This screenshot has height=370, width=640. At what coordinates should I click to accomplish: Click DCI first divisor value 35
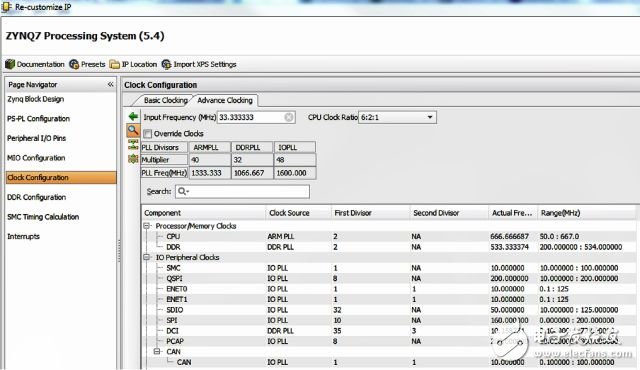(337, 330)
